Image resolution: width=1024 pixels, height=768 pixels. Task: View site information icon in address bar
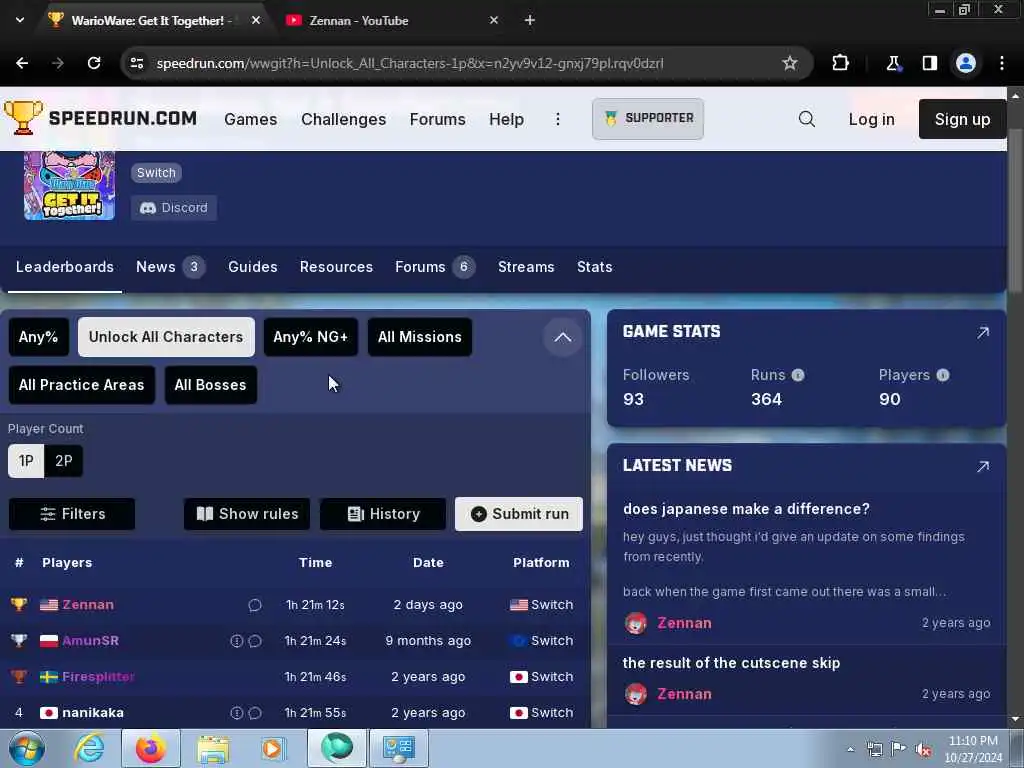(137, 63)
